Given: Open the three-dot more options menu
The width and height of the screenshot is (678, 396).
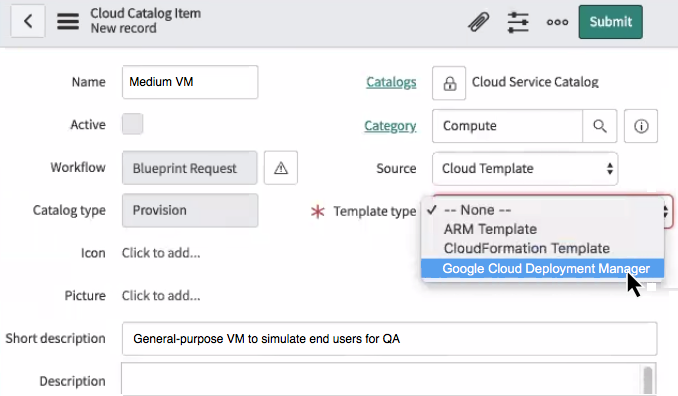Looking at the screenshot, I should click(557, 22).
